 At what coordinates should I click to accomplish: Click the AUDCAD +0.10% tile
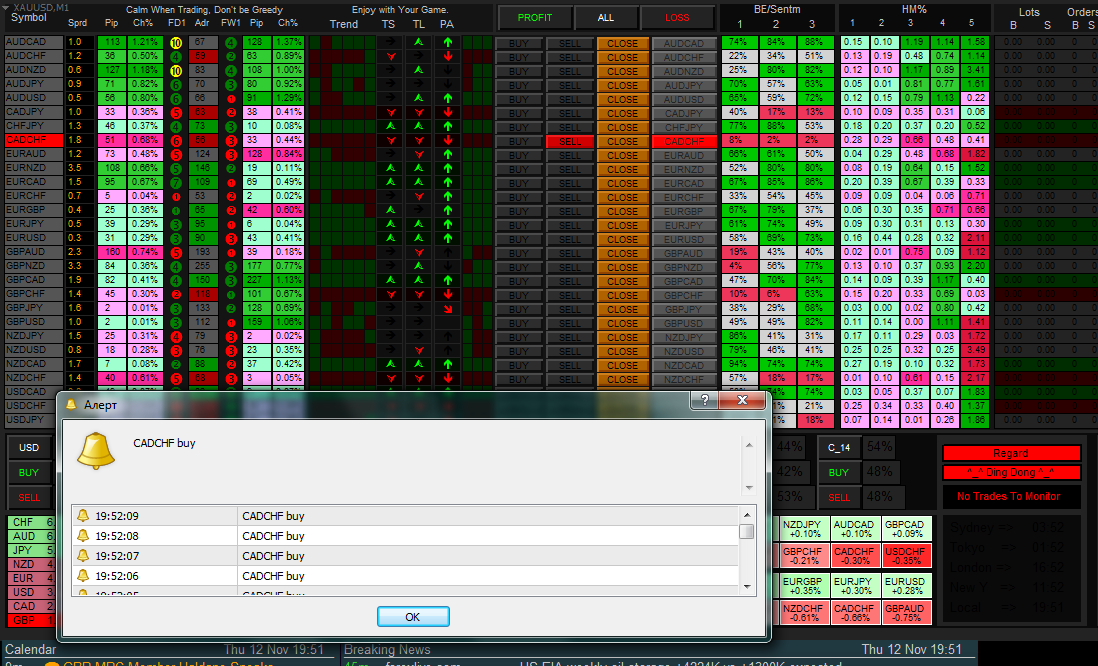(854, 529)
